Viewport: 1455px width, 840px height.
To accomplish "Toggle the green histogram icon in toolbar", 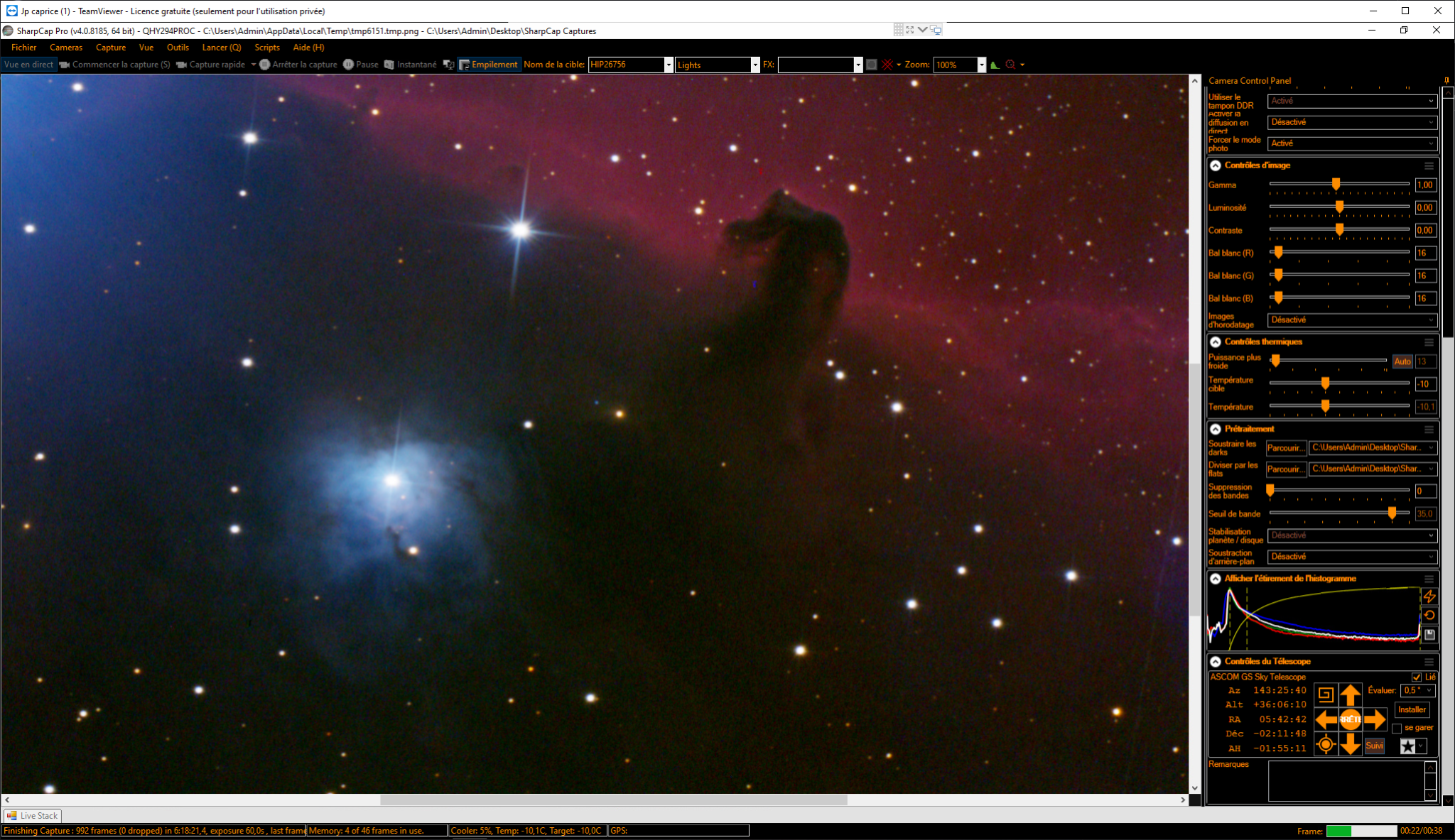I will click(995, 65).
